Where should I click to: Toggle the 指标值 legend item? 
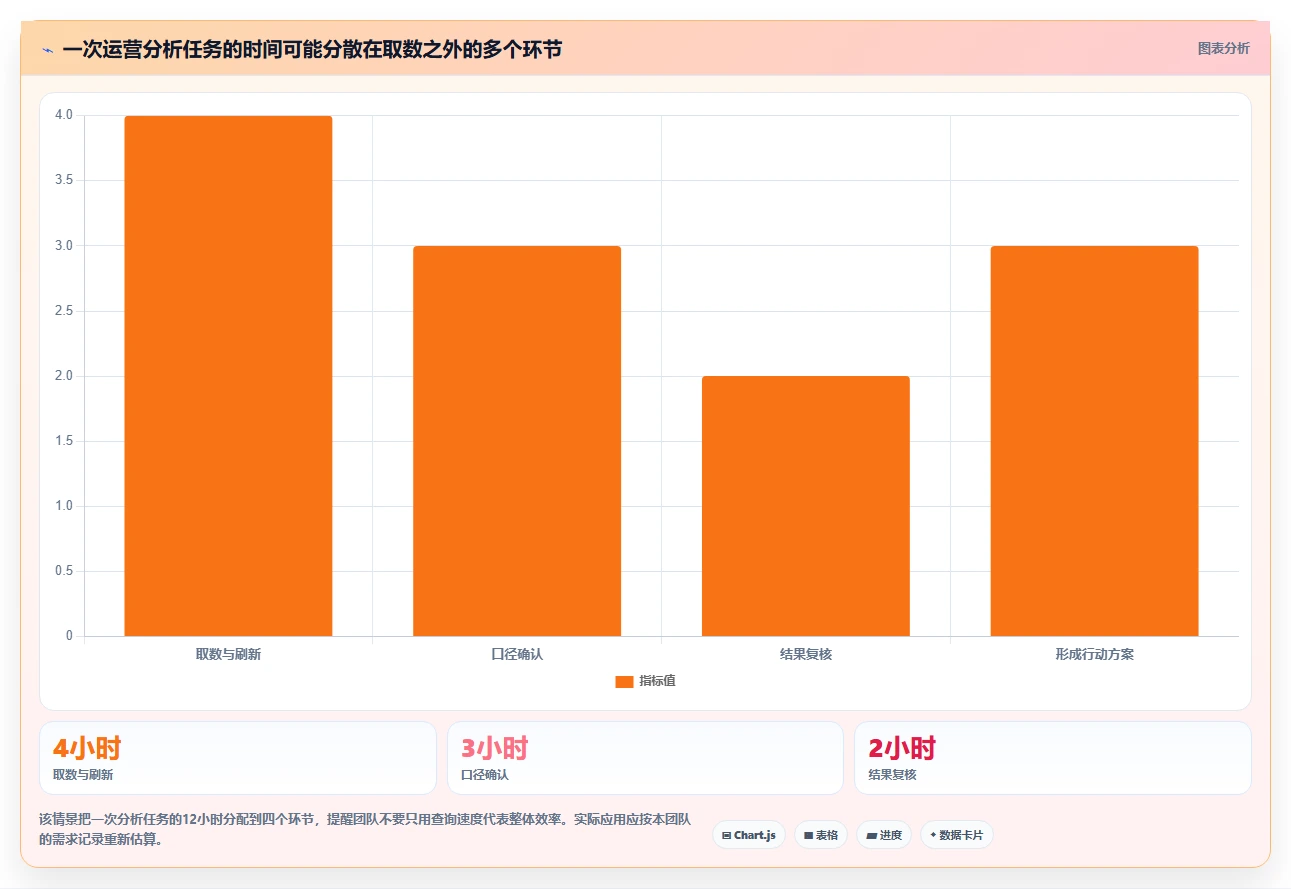(x=645, y=681)
